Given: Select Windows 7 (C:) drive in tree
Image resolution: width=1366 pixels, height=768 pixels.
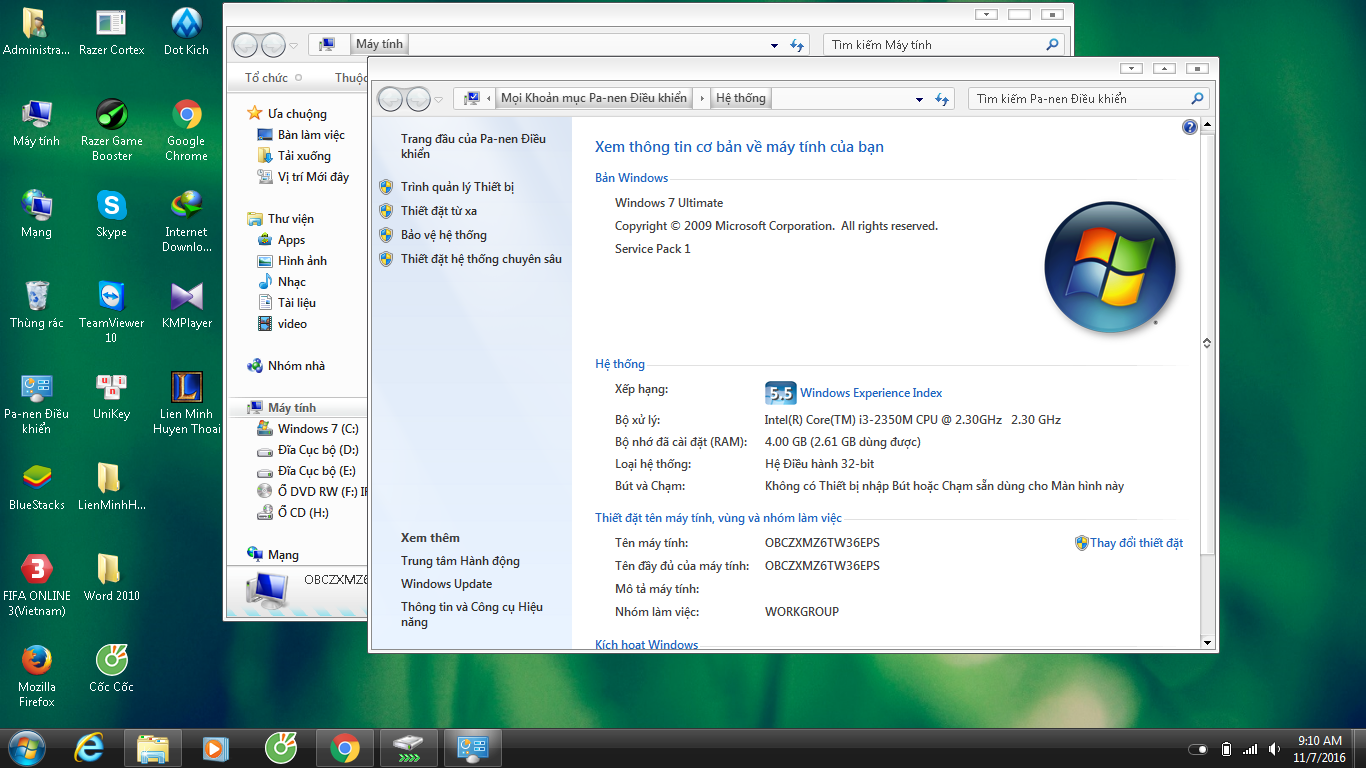Looking at the screenshot, I should pos(318,429).
